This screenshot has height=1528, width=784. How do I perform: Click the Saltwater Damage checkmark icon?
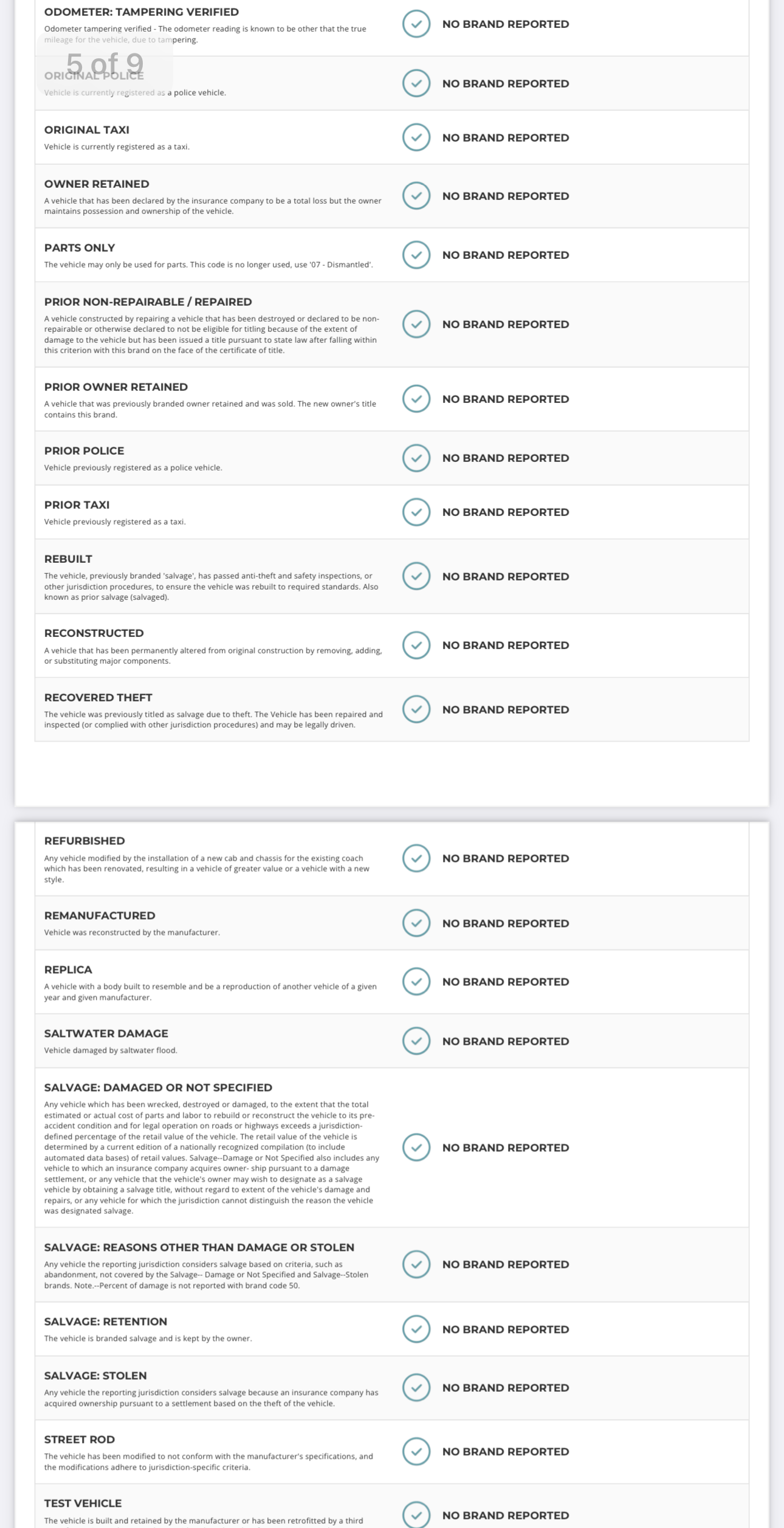(x=416, y=1041)
